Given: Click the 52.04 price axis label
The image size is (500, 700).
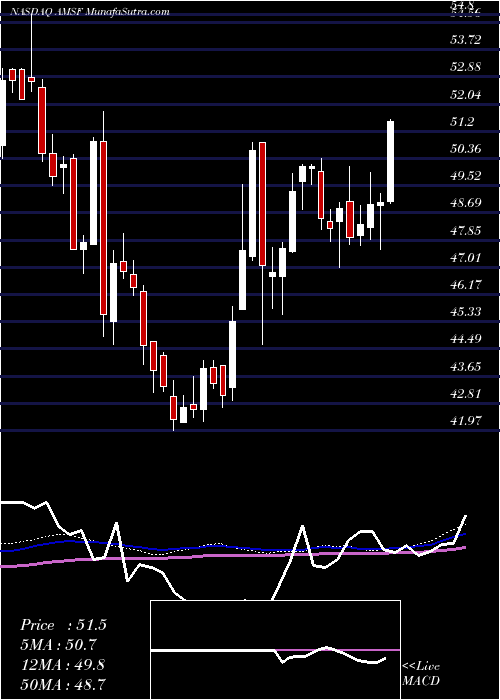Looking at the screenshot, I should (466, 94).
